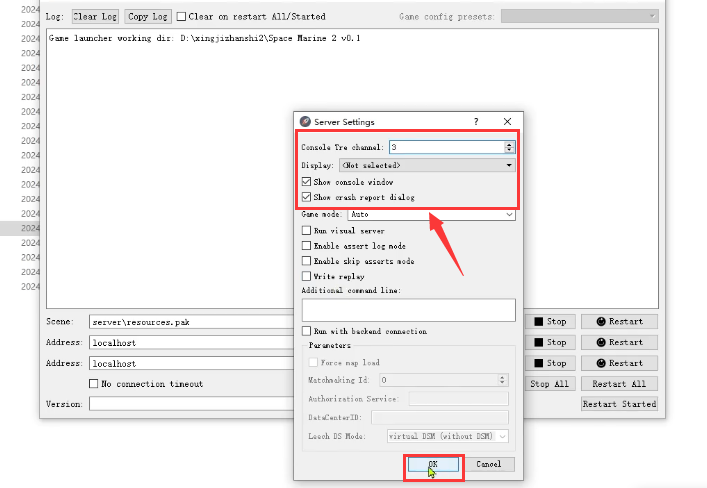This screenshot has height=488, width=707.
Task: Click the Clear Log button
Action: [x=95, y=17]
